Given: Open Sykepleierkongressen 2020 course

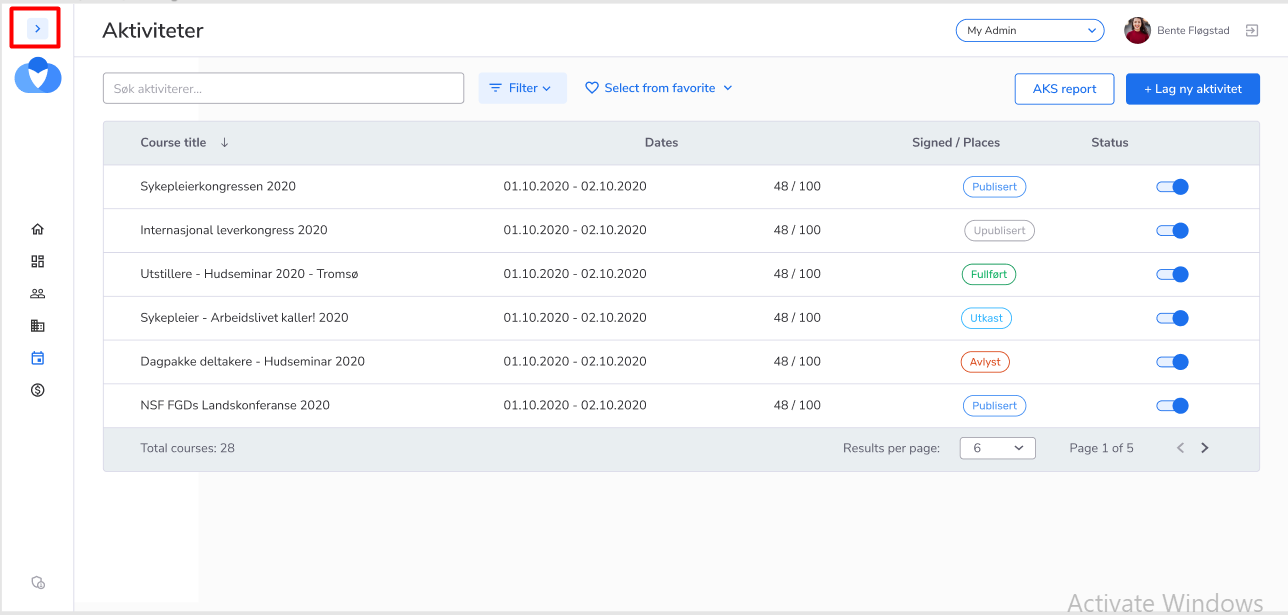Looking at the screenshot, I should tap(218, 186).
